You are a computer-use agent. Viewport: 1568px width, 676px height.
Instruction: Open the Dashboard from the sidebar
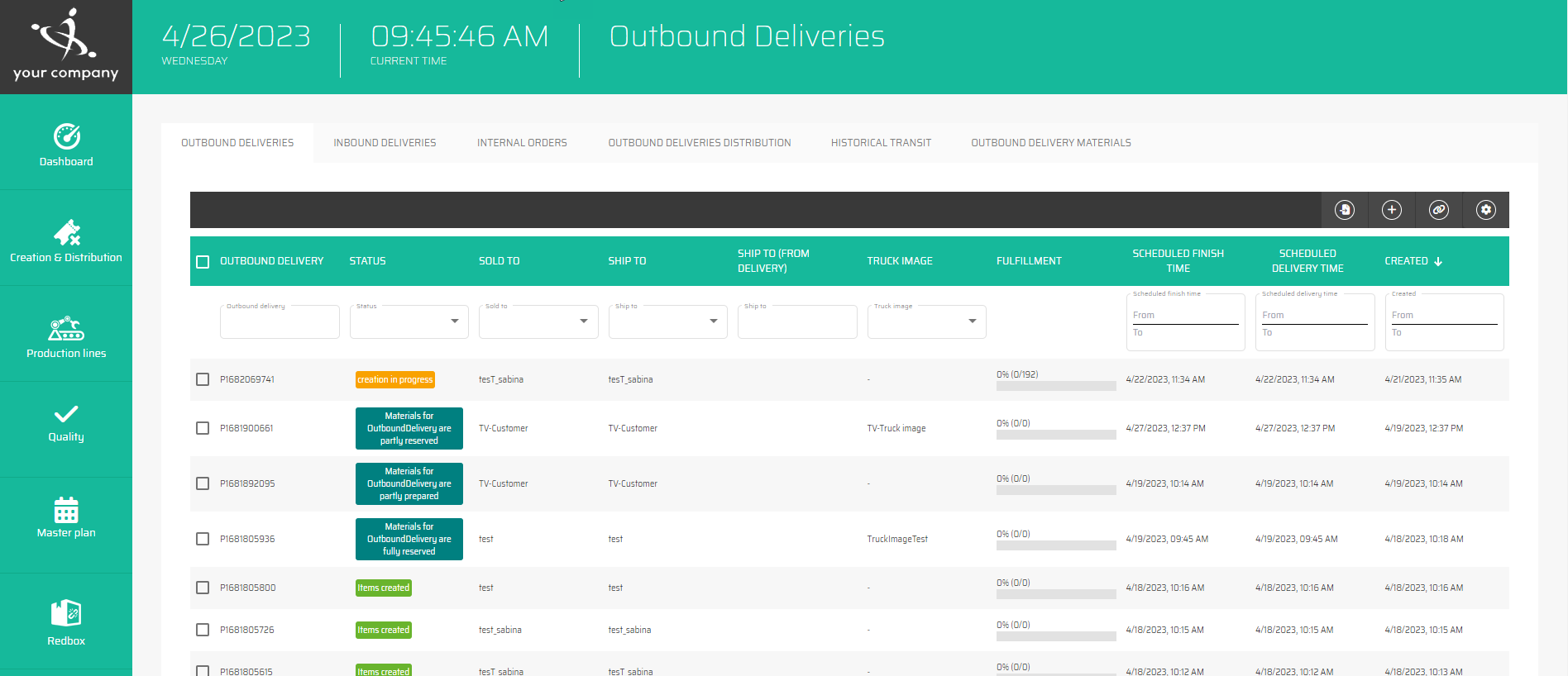point(66,145)
